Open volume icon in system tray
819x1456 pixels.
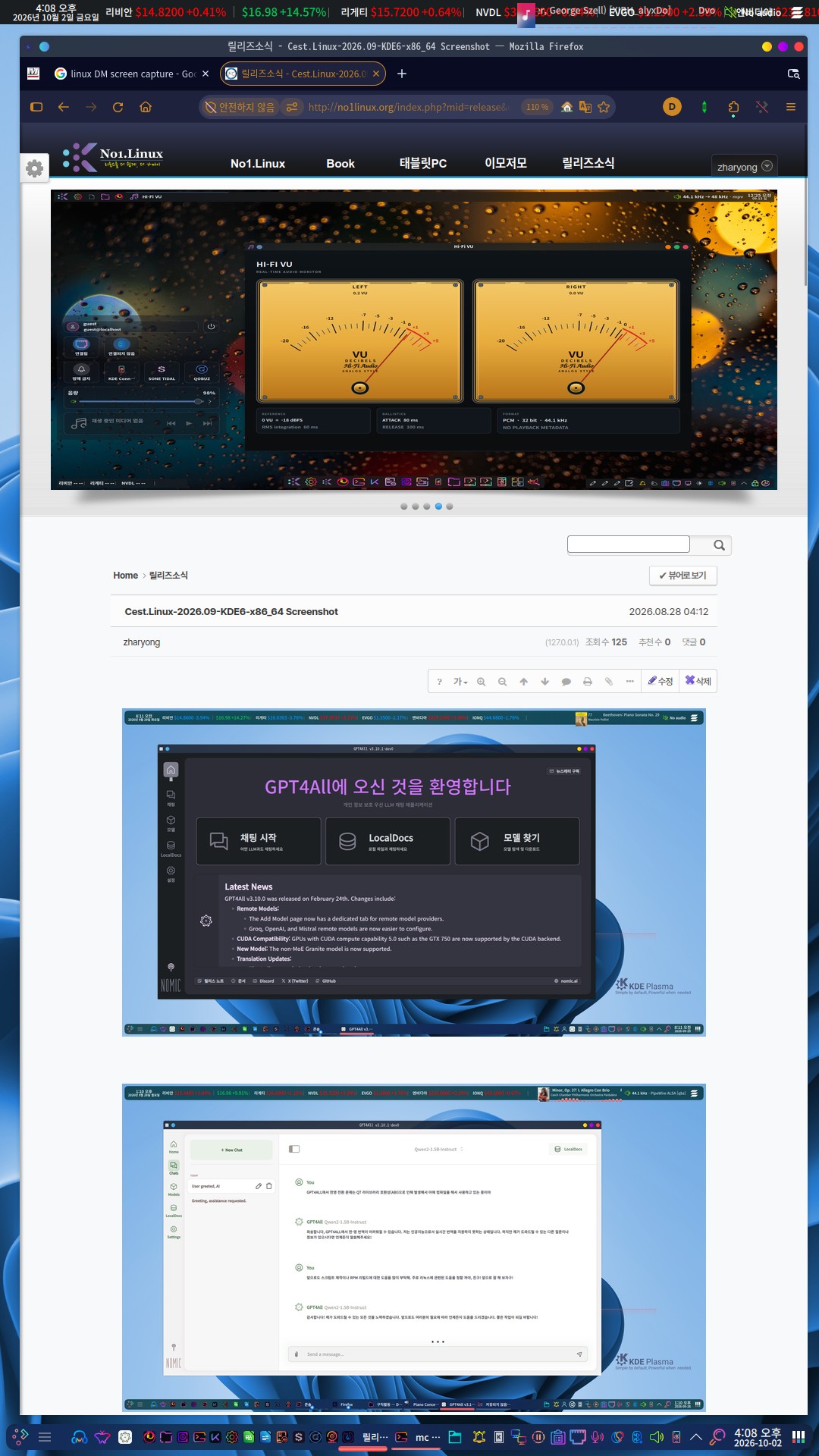point(657,1436)
